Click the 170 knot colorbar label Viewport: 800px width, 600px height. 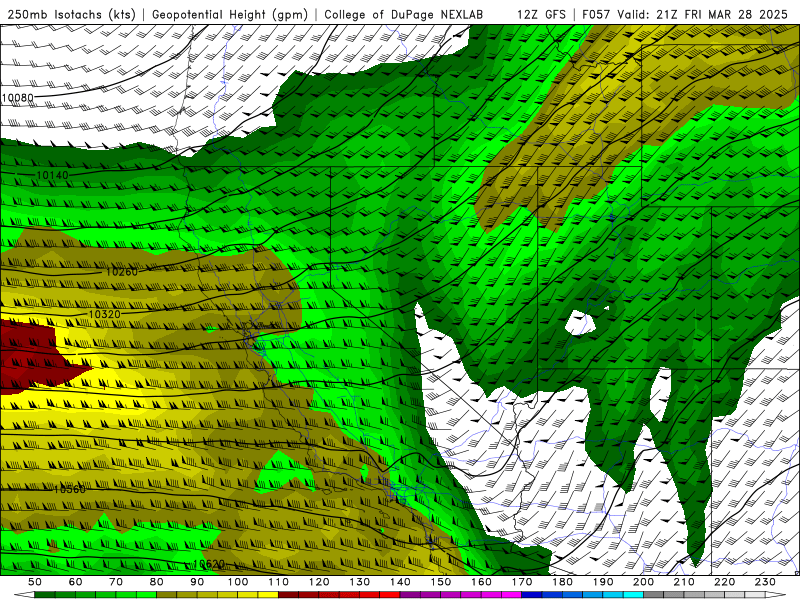click(x=522, y=582)
